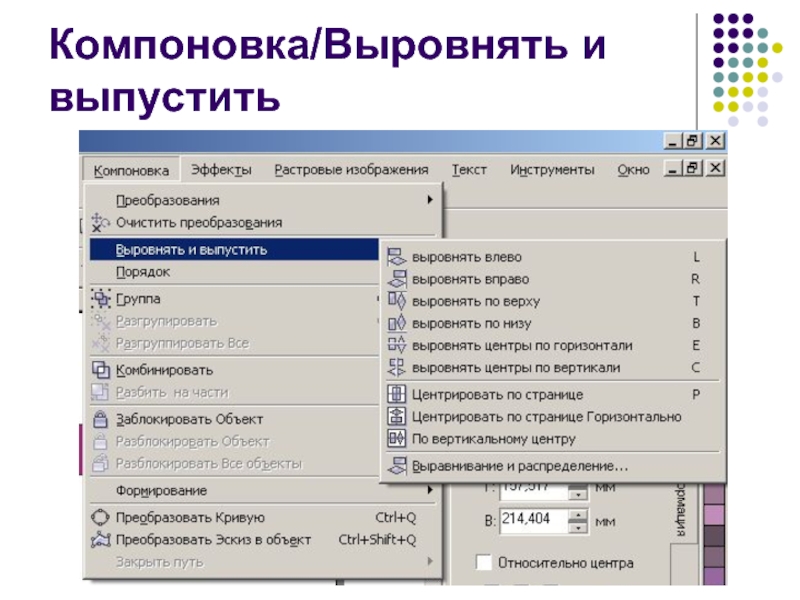Viewport: 800px width, 600px height.
Task: Click the Очистить преобразования icon
Action: [101, 222]
